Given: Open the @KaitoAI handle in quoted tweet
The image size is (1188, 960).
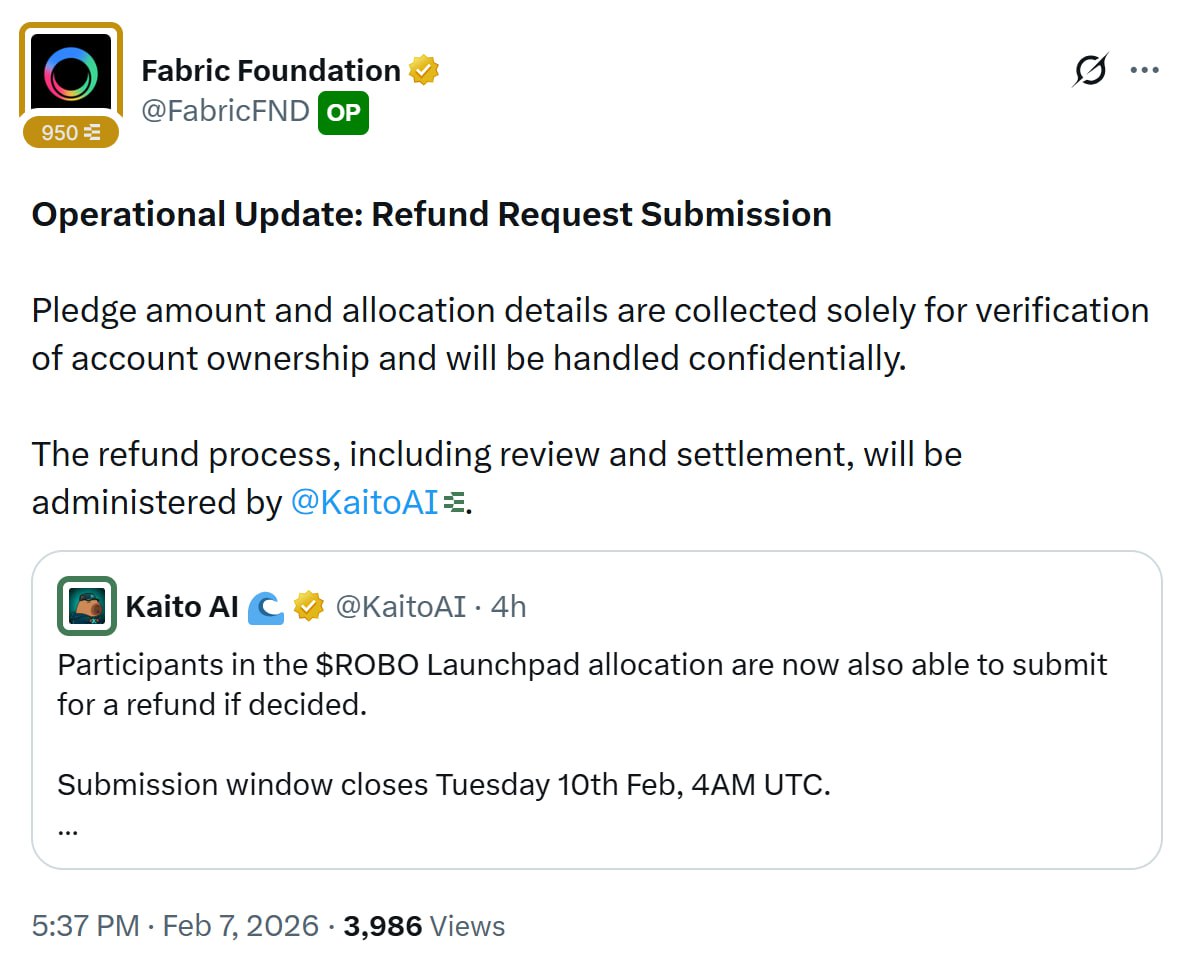Looking at the screenshot, I should pyautogui.click(x=400, y=606).
